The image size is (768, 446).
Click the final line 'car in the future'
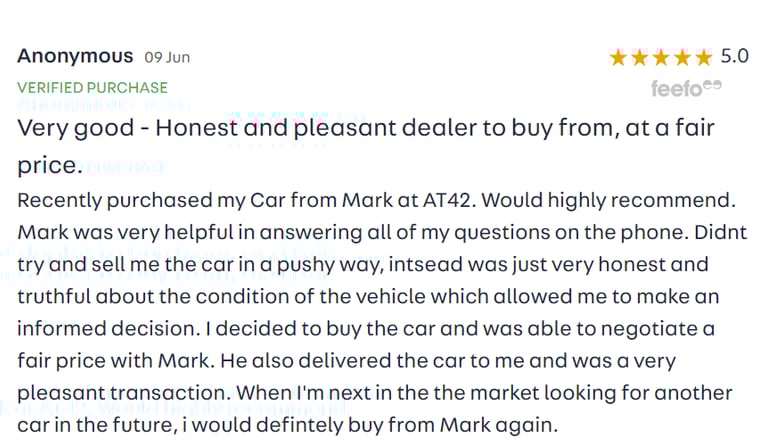point(288,425)
